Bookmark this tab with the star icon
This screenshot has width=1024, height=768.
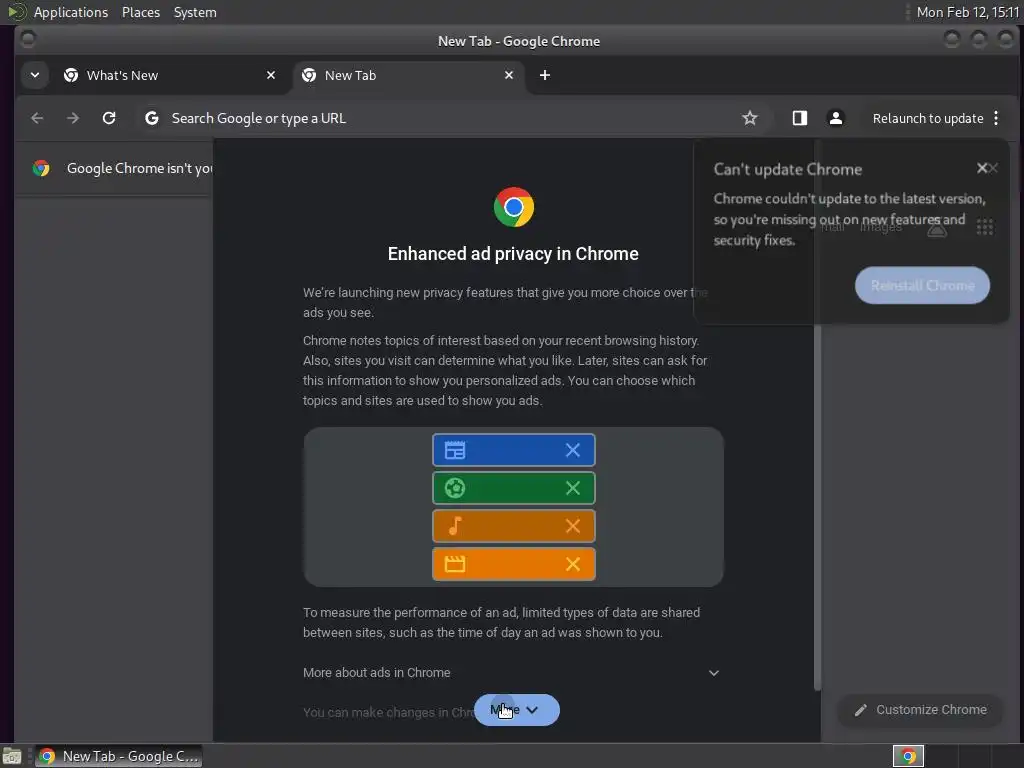pyautogui.click(x=750, y=118)
